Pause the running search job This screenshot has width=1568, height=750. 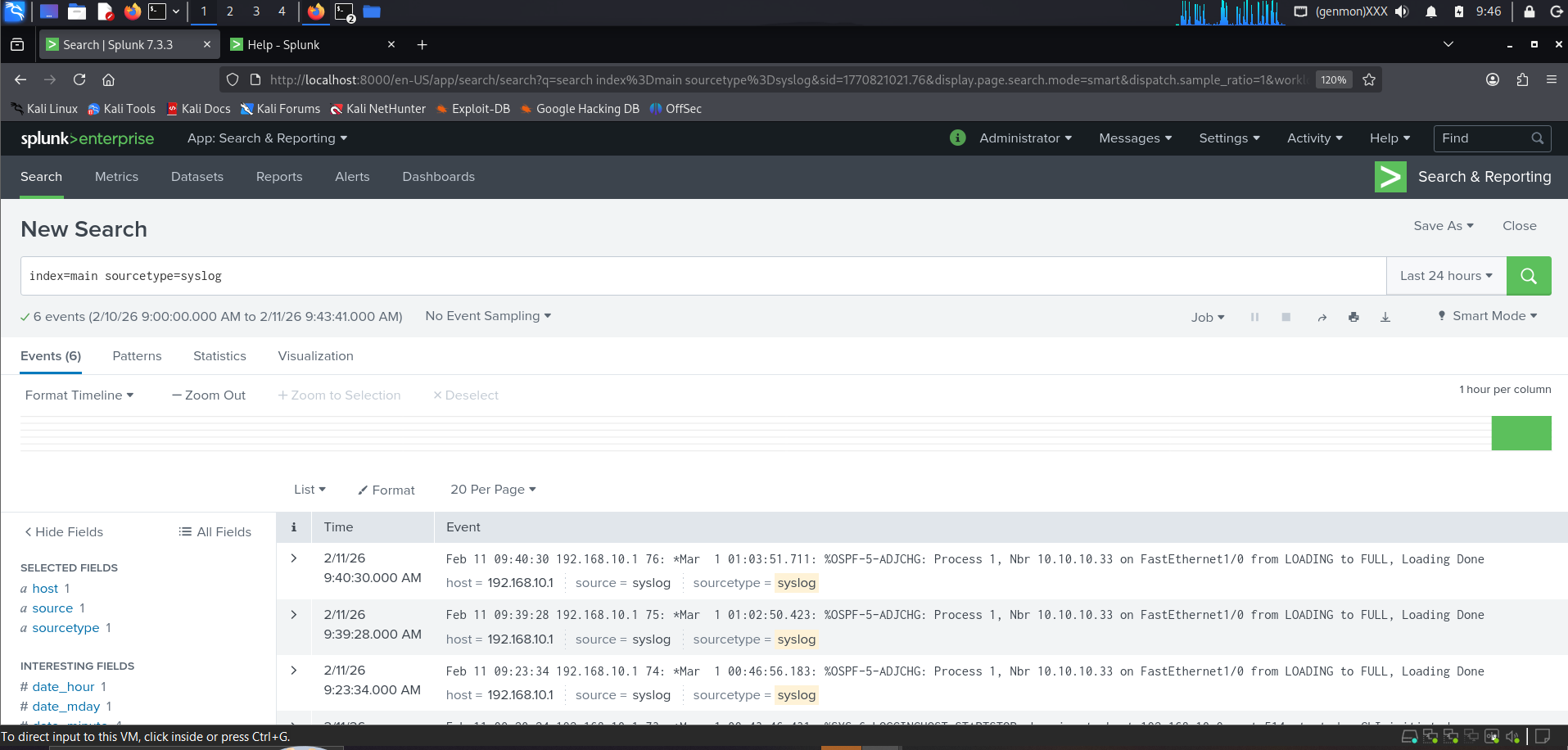[x=1254, y=317]
